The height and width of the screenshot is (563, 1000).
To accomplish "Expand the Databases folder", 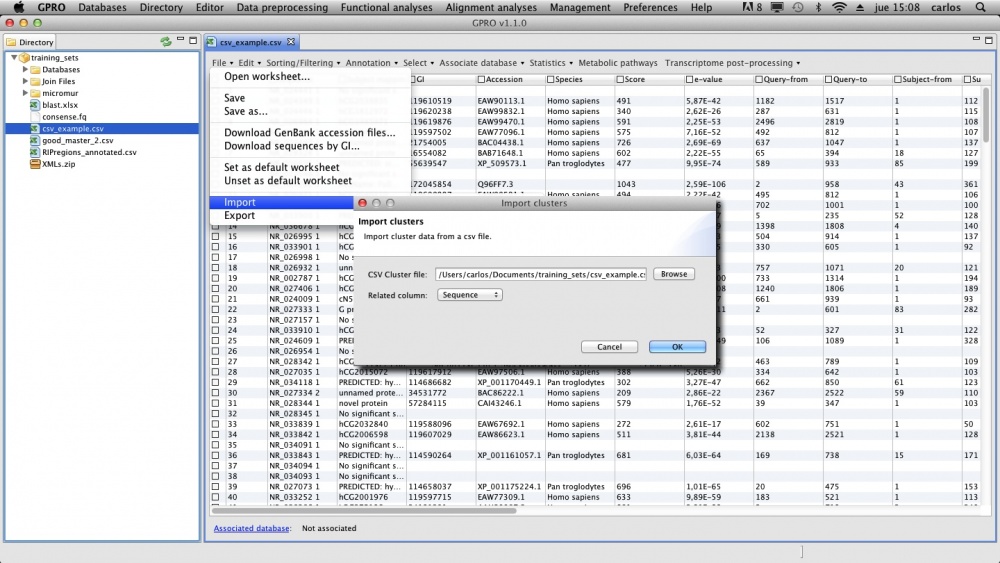I will tap(26, 70).
